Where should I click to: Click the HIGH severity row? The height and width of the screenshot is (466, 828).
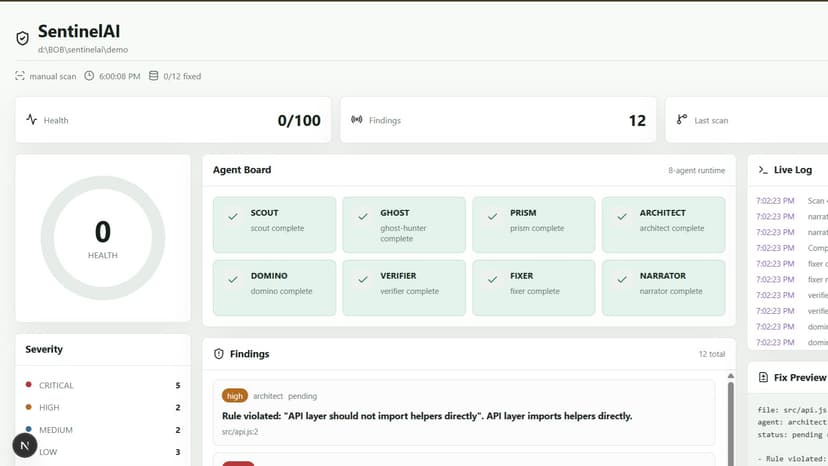point(103,407)
